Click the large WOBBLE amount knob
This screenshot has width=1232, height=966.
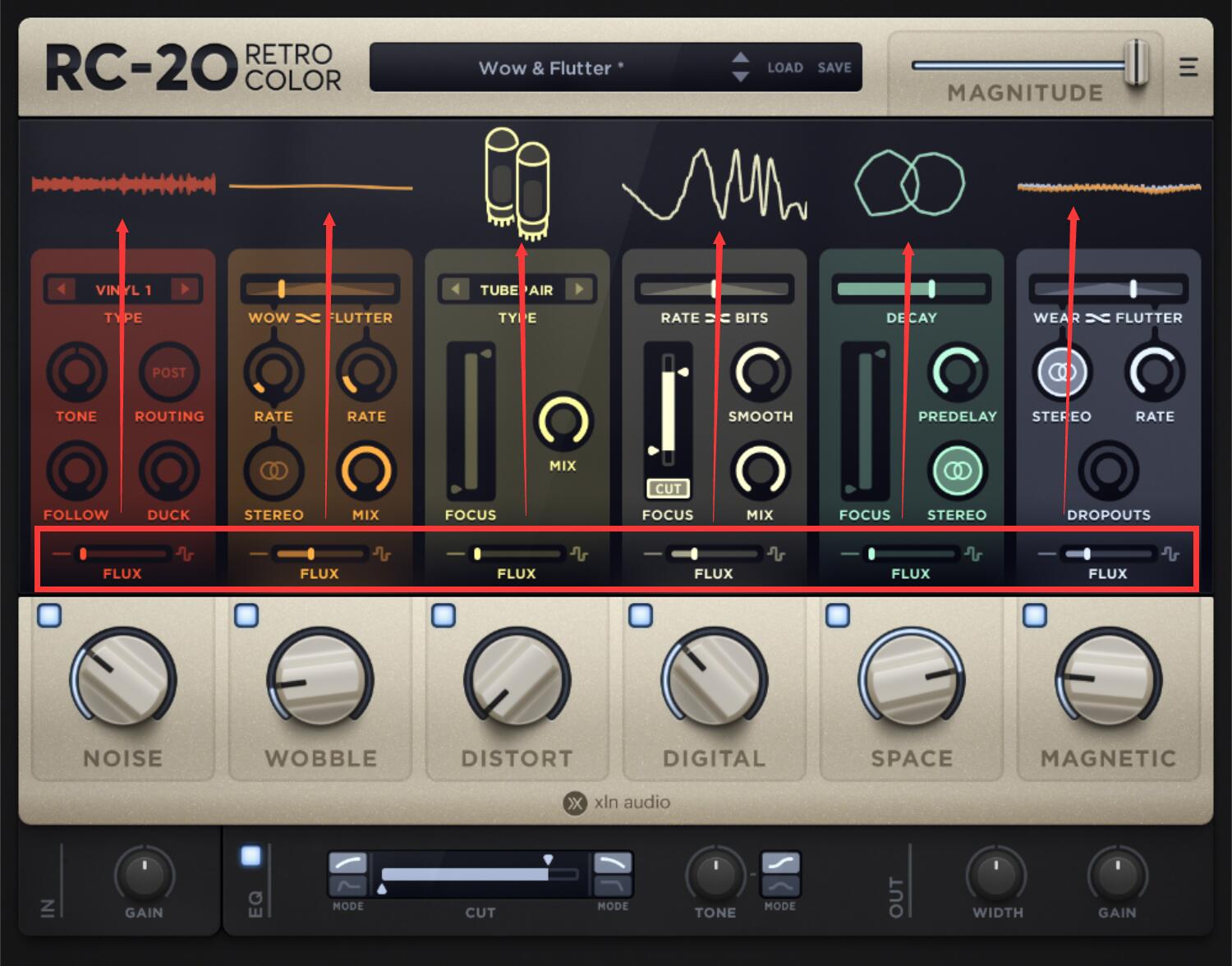tap(320, 680)
